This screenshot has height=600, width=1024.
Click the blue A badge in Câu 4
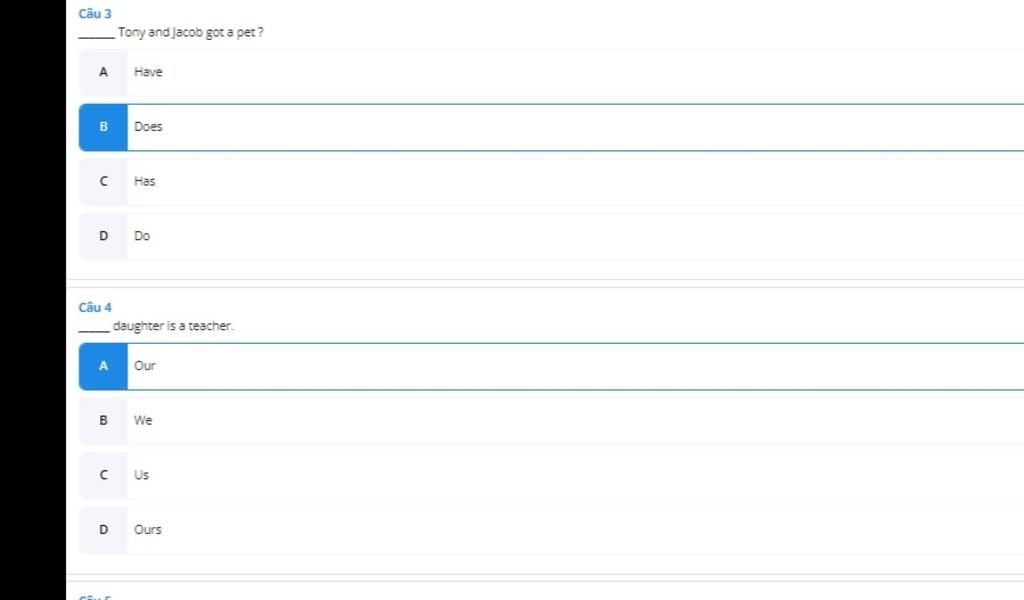point(103,366)
